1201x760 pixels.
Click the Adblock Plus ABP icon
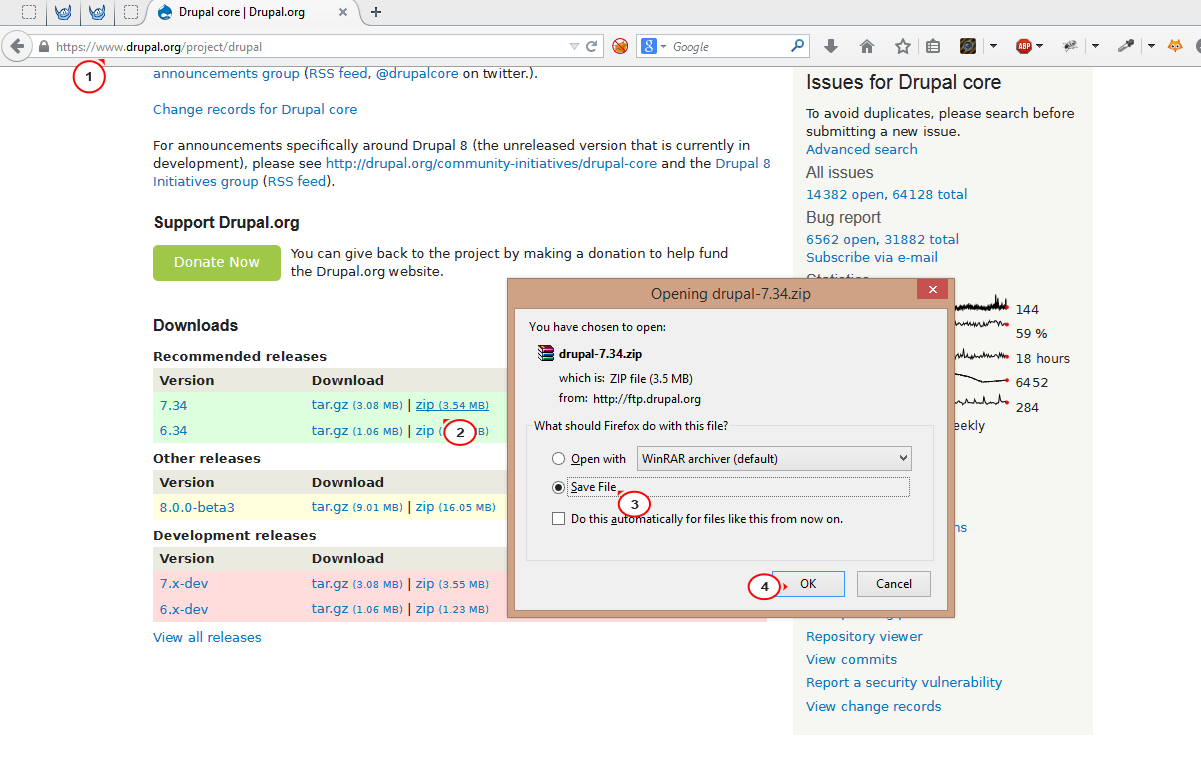click(x=1024, y=46)
